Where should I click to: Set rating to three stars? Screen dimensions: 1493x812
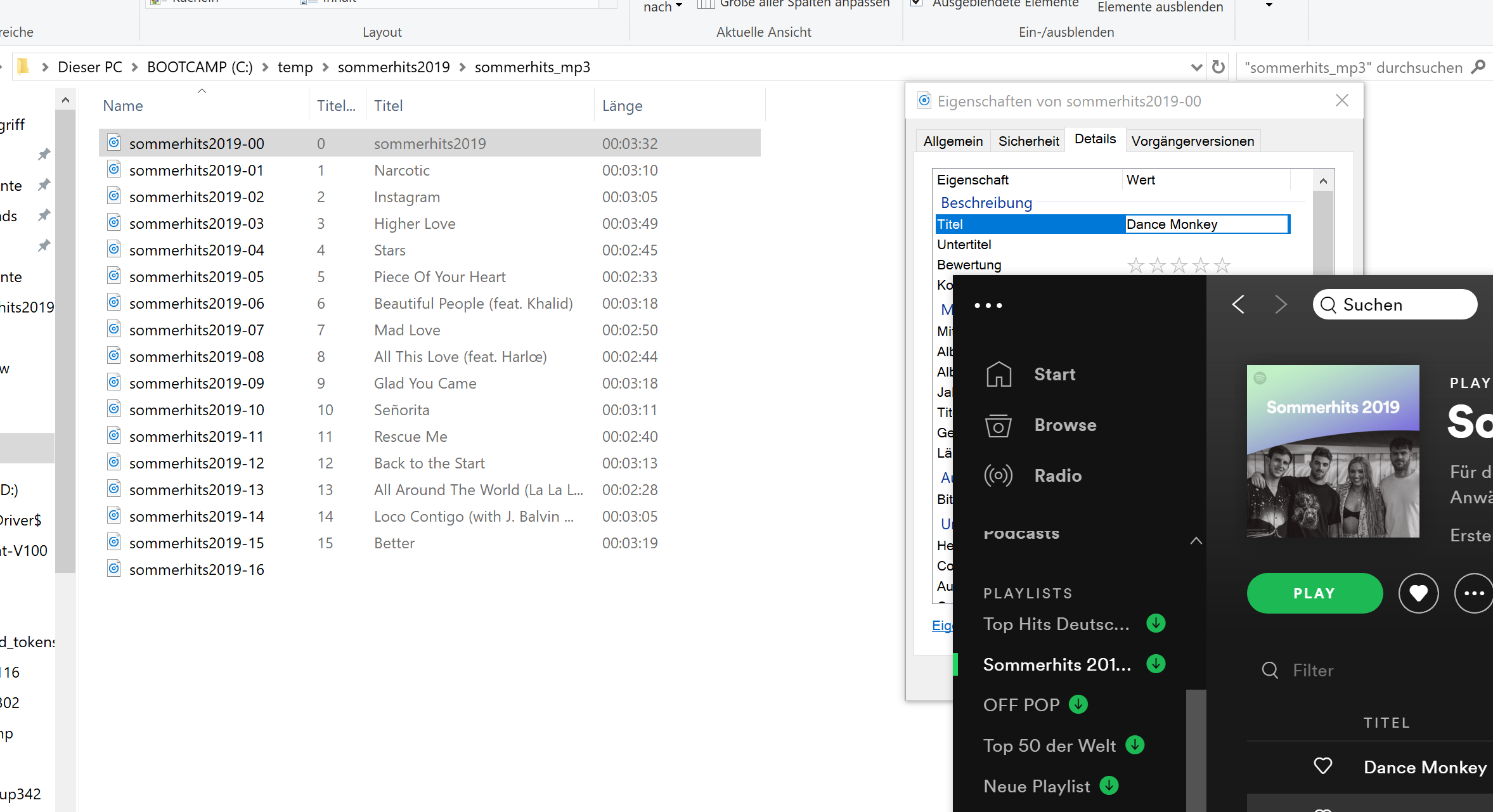[1179, 265]
